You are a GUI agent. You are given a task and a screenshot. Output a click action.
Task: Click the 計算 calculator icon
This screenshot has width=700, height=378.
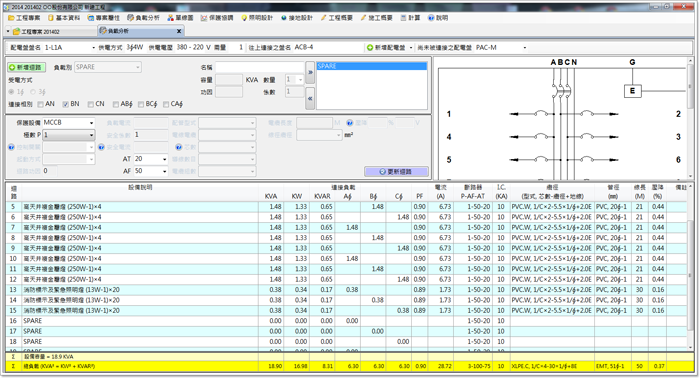(403, 18)
